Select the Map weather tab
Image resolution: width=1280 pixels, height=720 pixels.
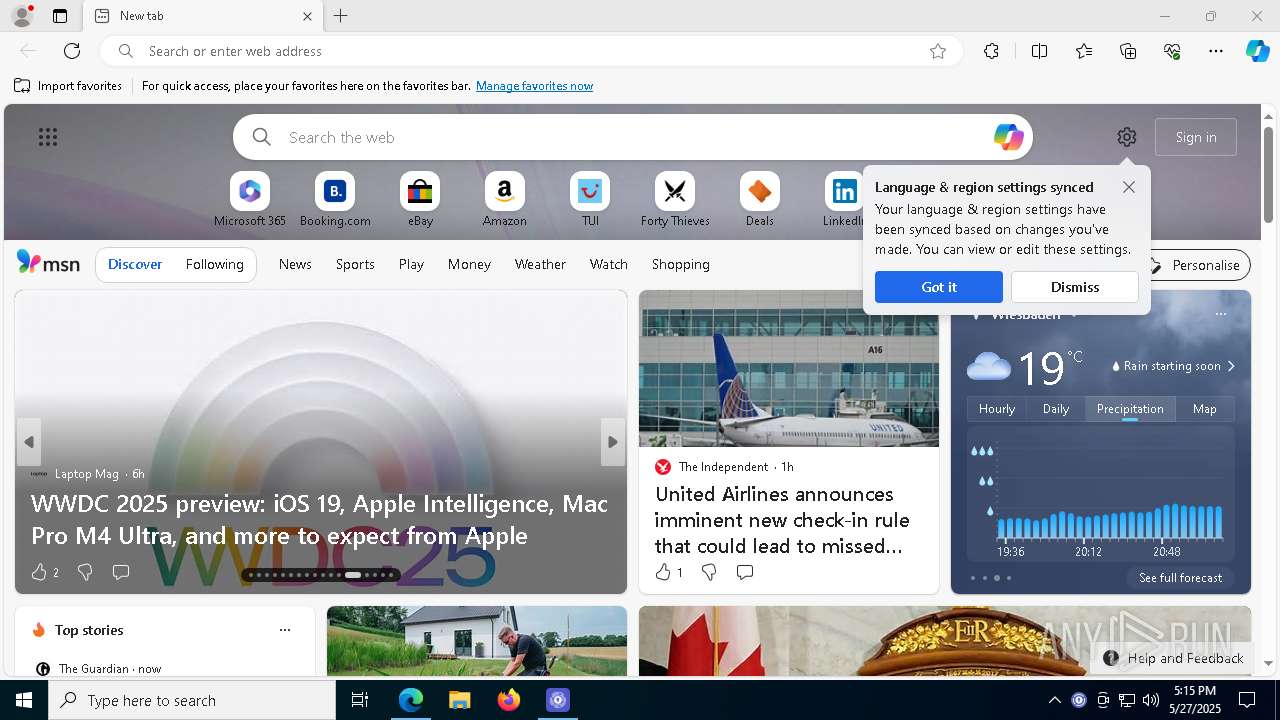pyautogui.click(x=1205, y=409)
